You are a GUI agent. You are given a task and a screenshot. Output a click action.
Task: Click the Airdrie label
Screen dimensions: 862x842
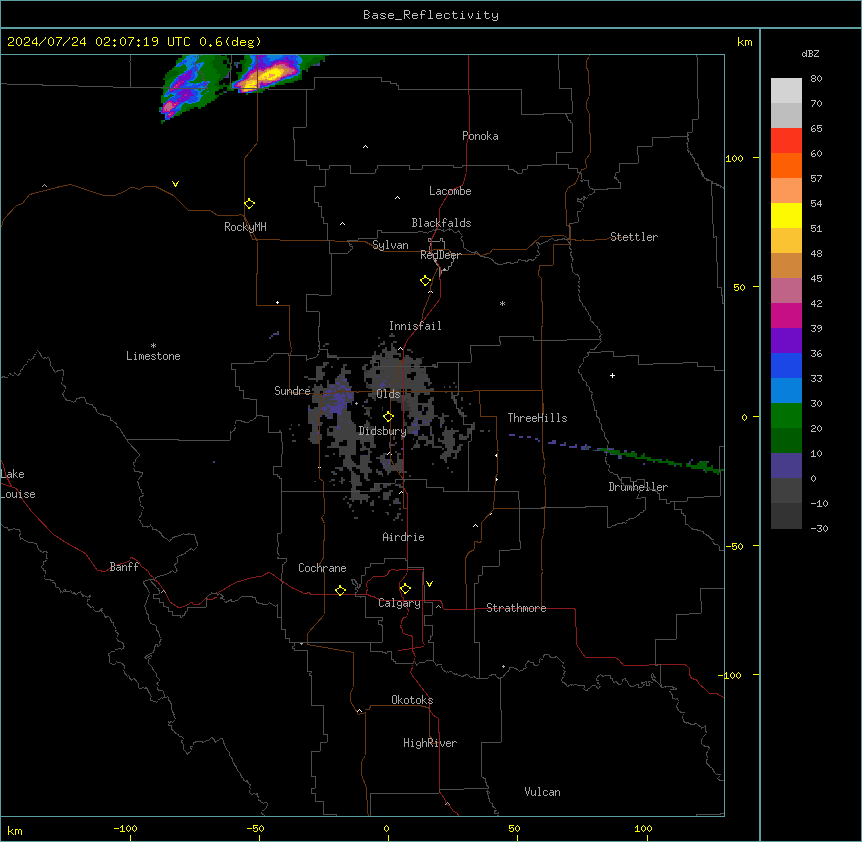click(x=403, y=537)
